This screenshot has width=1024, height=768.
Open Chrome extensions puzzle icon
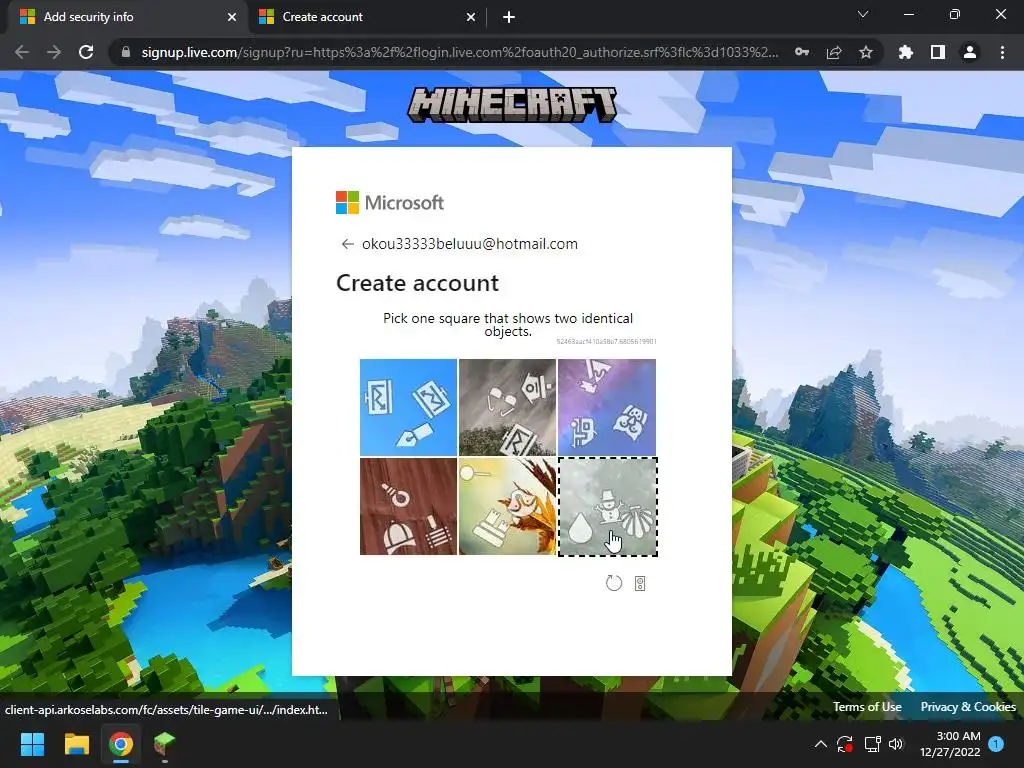point(905,52)
